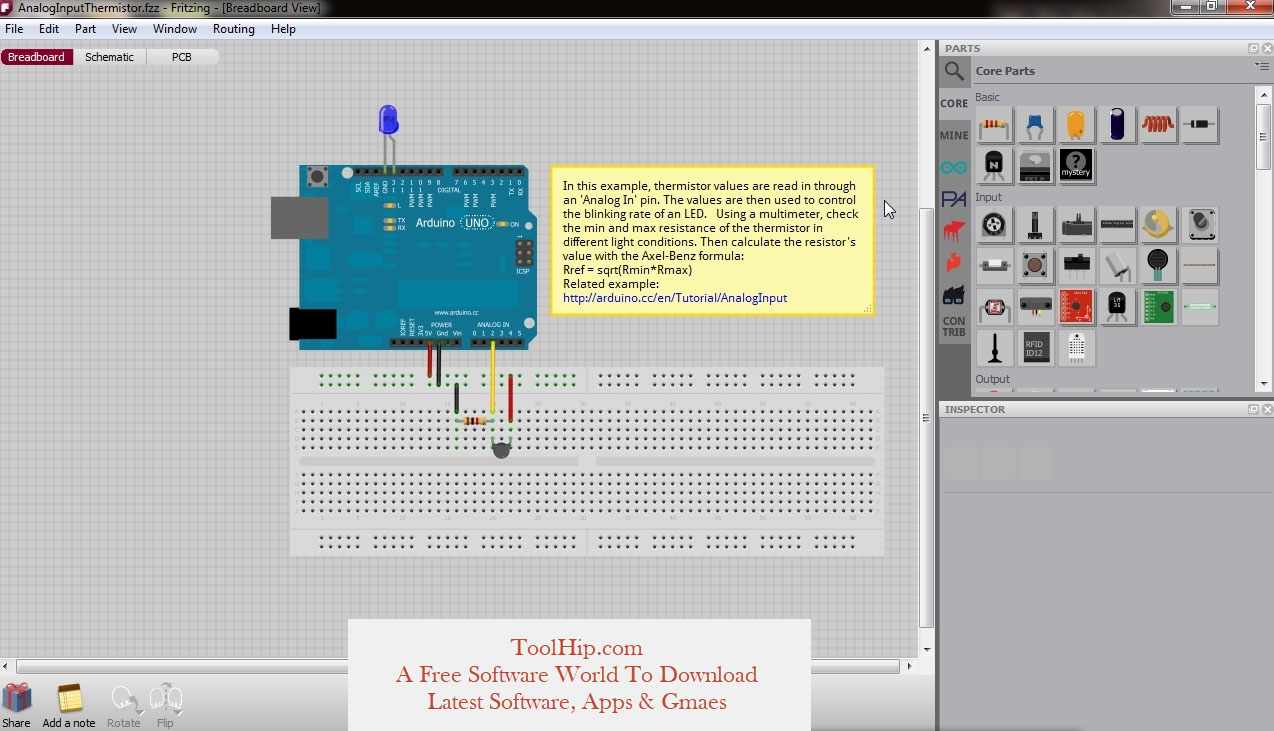1274x731 pixels.
Task: Switch to the Breadboard view tab
Action: coord(36,57)
